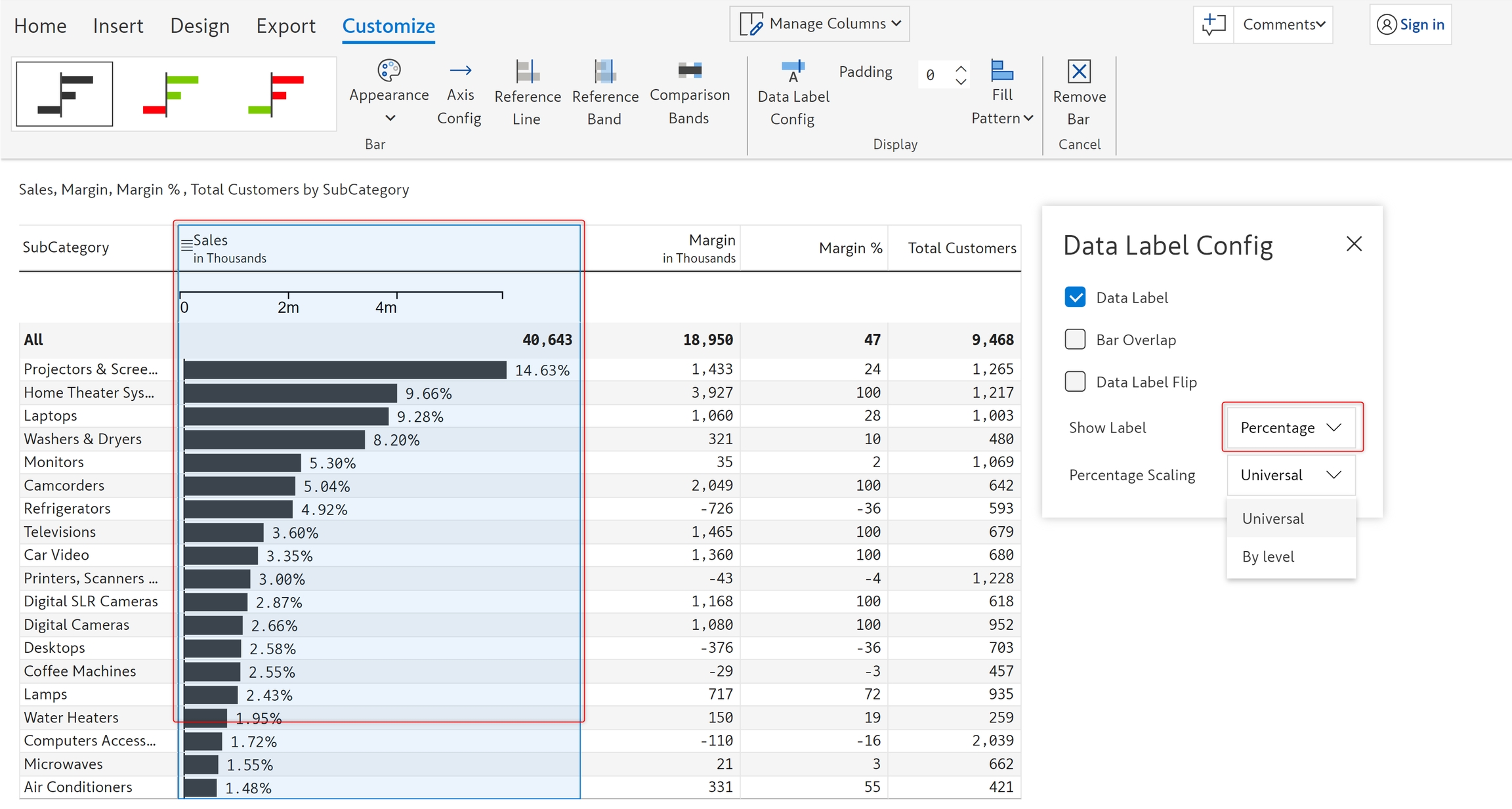Enable the Bar Overlap checkbox

pos(1075,339)
